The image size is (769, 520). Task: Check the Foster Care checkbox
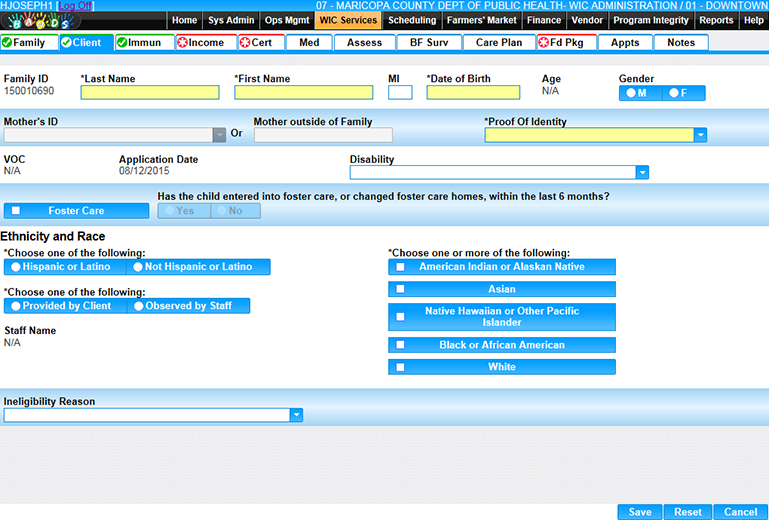(x=15, y=211)
